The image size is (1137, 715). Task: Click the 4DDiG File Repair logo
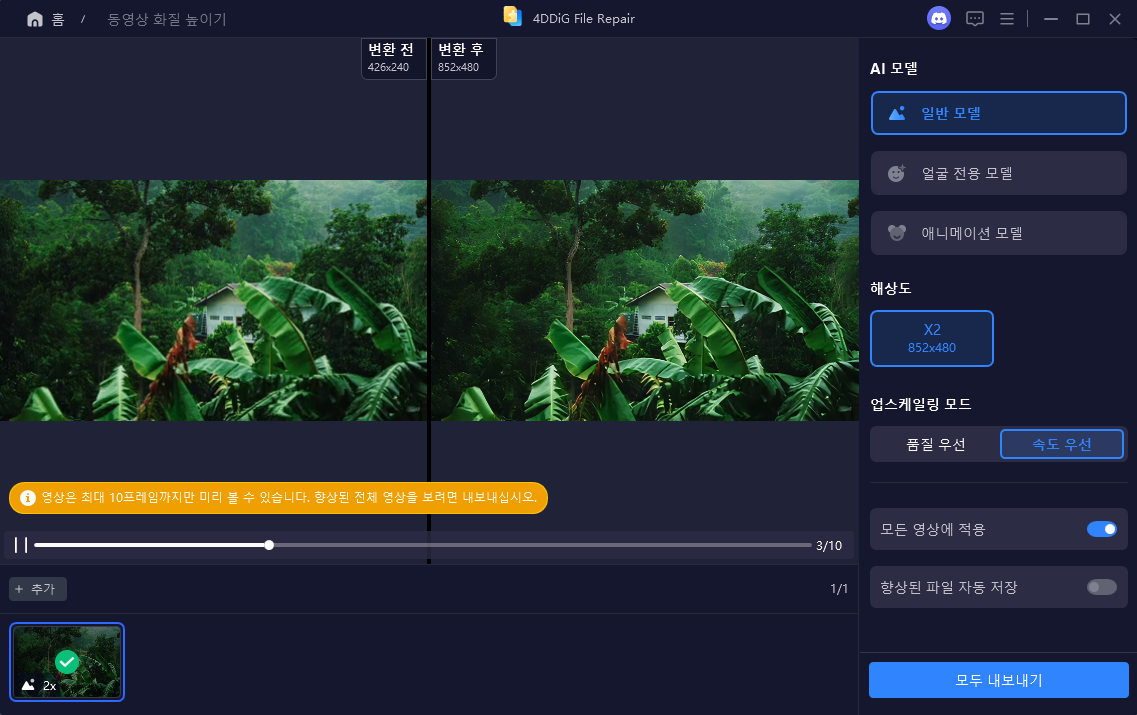coord(513,17)
